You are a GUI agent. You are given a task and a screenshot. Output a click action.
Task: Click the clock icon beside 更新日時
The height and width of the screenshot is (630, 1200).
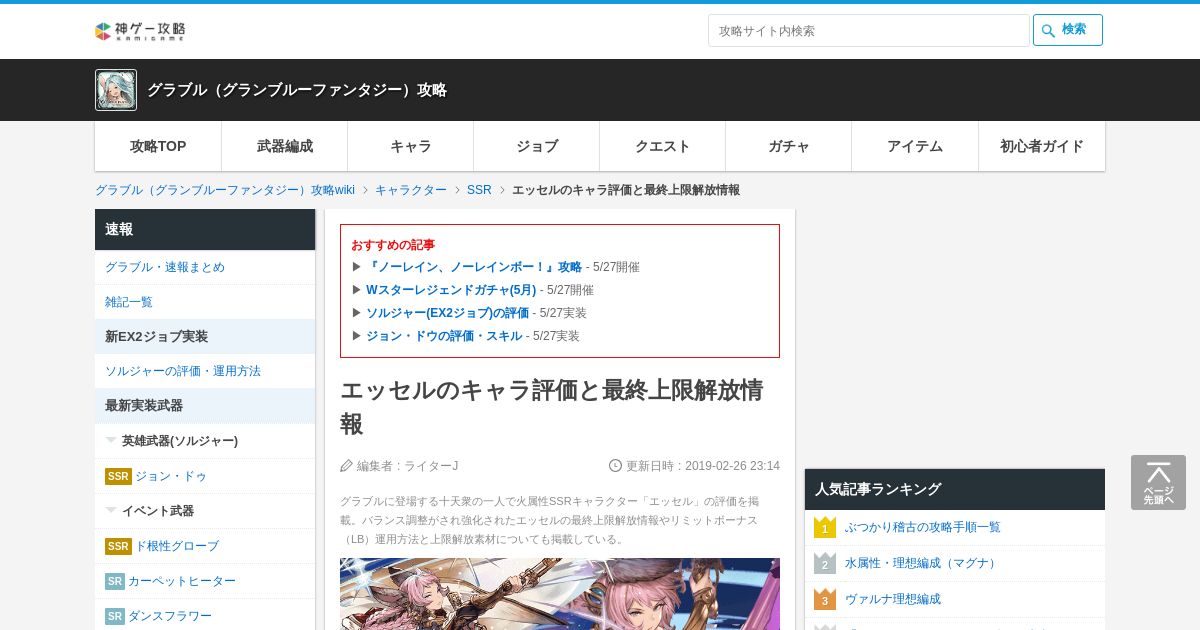click(615, 466)
